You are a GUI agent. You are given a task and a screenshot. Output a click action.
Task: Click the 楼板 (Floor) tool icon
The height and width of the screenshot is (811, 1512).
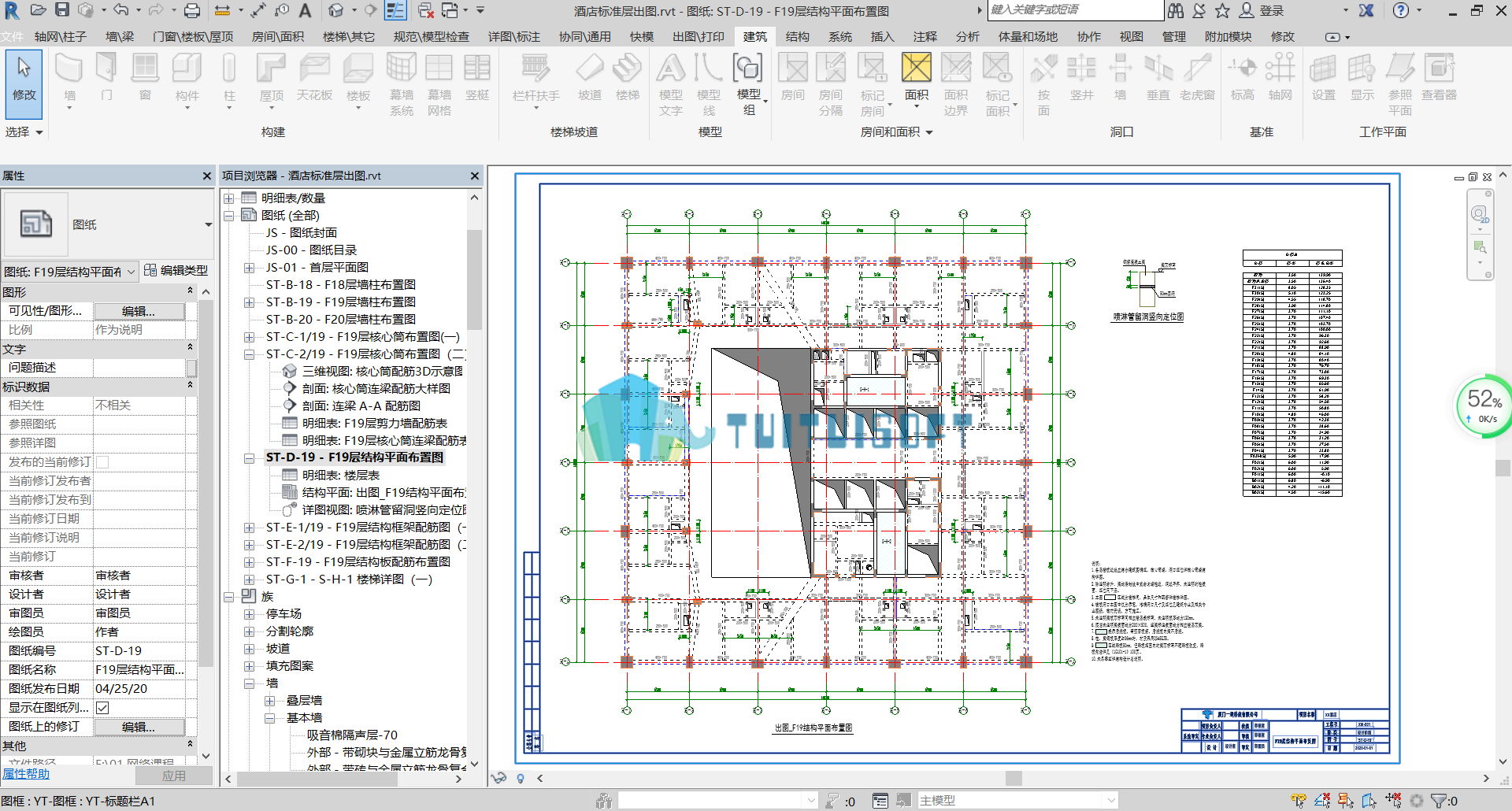(x=358, y=69)
